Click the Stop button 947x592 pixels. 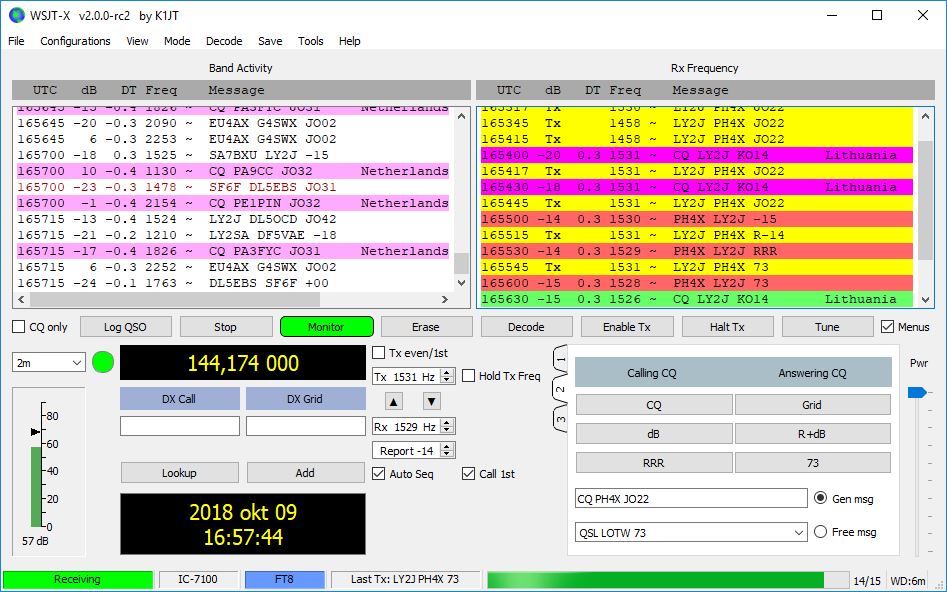[225, 327]
